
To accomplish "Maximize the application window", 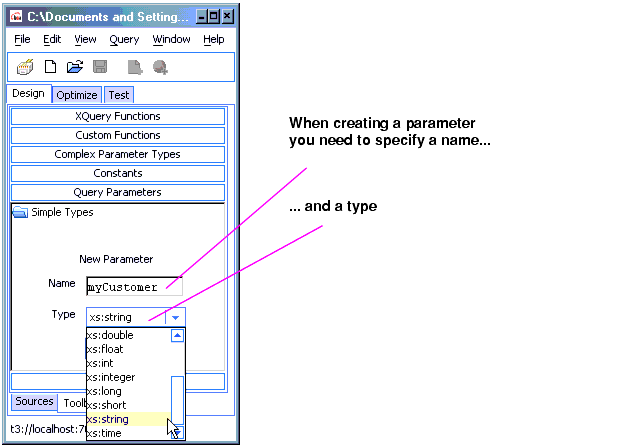I will coord(214,17).
